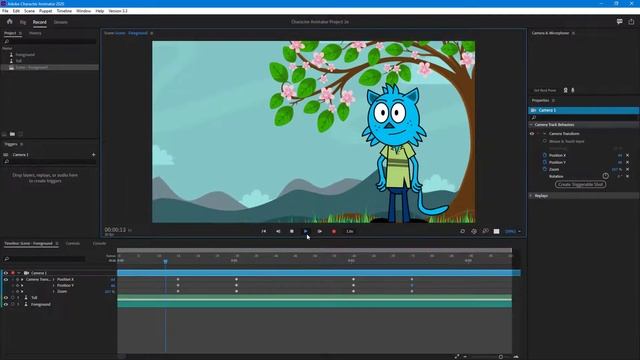Select the blue Camera 1 track bar

click(x=319, y=273)
